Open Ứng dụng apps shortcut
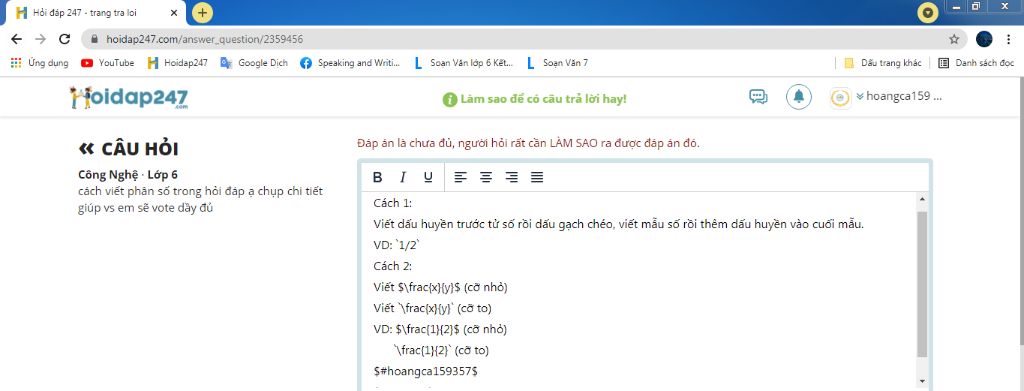Image resolution: width=1024 pixels, height=391 pixels. click(x=40, y=63)
